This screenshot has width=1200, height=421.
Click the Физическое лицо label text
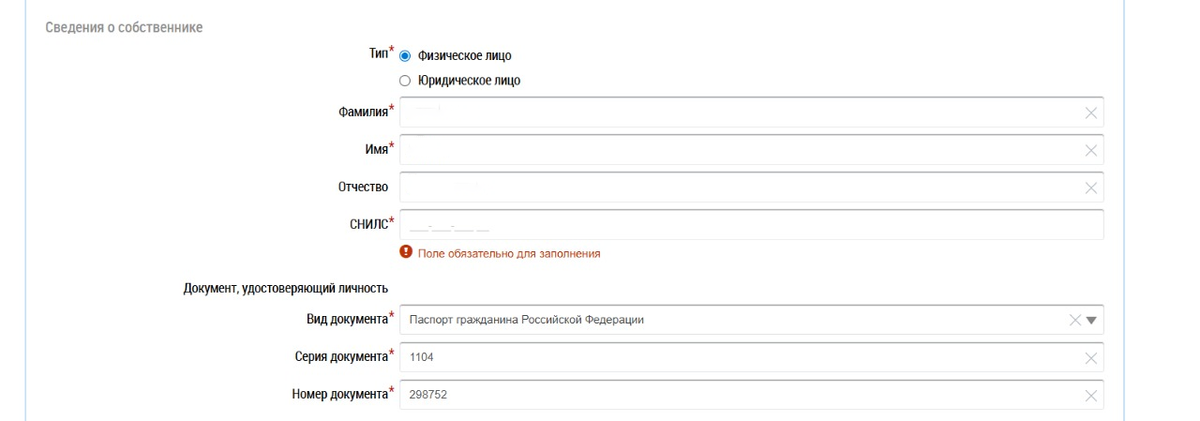tap(464, 56)
